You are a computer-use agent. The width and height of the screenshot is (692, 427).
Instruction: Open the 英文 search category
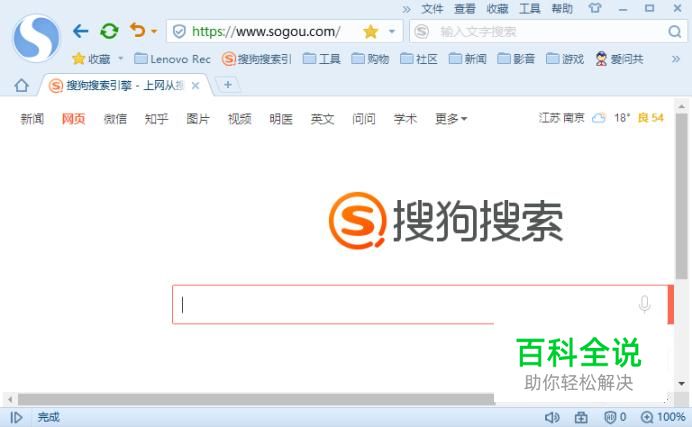click(x=323, y=119)
